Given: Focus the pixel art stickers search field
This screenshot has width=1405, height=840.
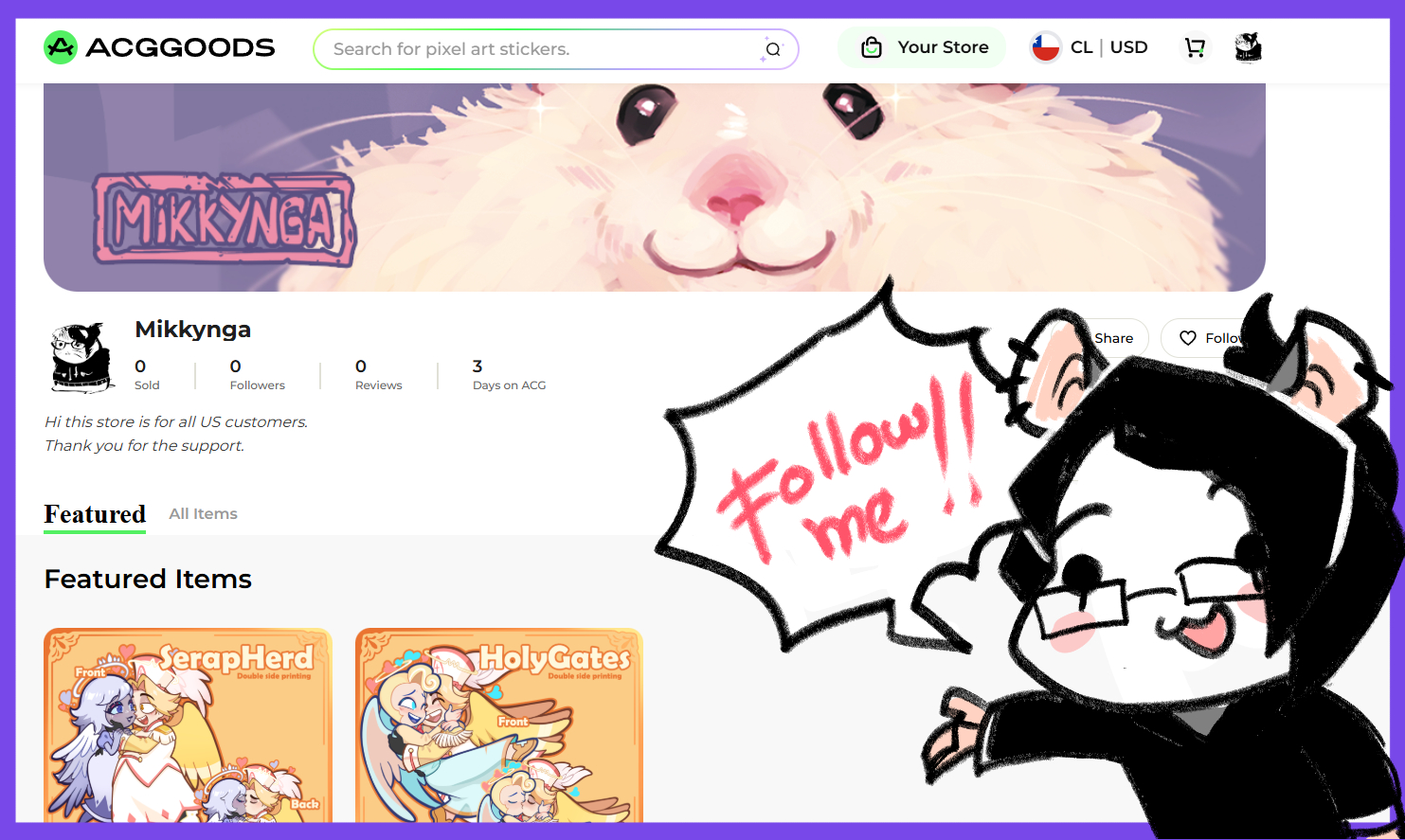Looking at the screenshot, I should pos(540,49).
